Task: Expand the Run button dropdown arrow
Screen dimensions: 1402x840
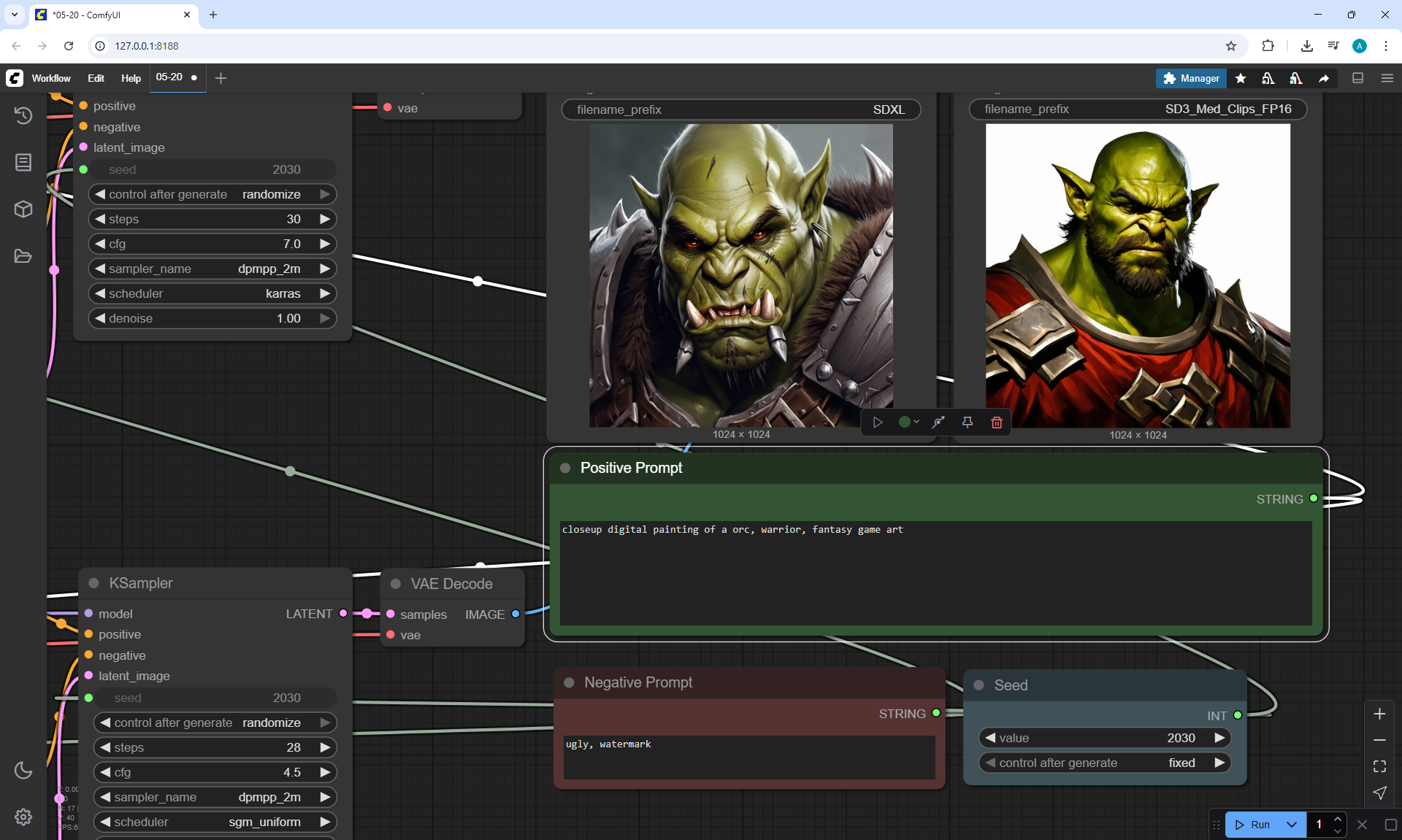Action: pos(1291,825)
